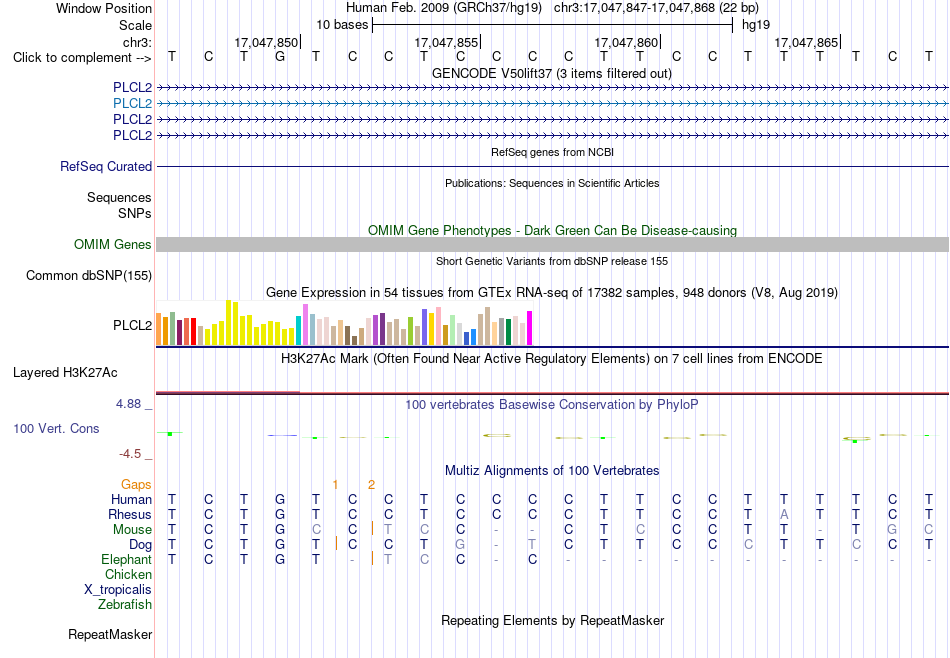Click the PLCL2 label beside the GTEx bar chart
Image resolution: width=950 pixels, height=658 pixels.
coord(132,326)
